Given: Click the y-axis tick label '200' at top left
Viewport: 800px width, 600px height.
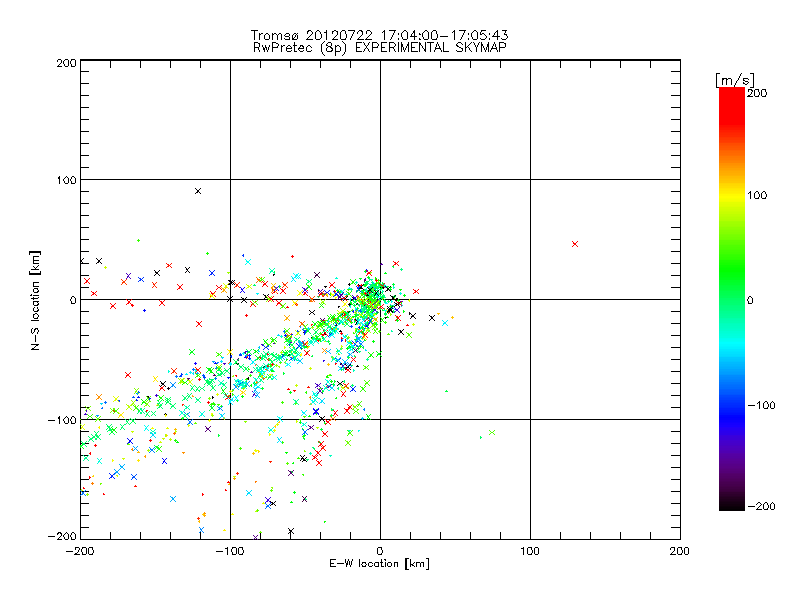Looking at the screenshot, I should tap(66, 63).
